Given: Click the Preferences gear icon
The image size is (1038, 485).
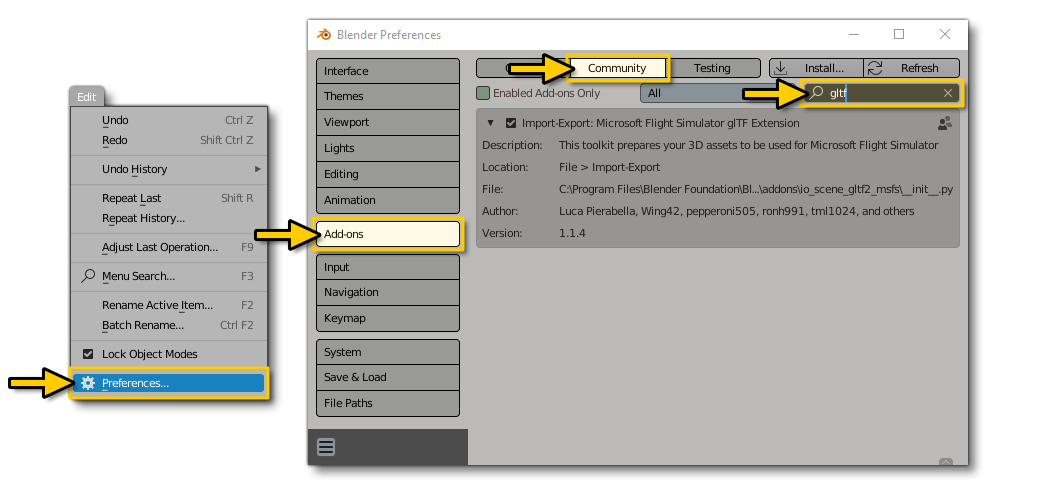Looking at the screenshot, I should (88, 383).
